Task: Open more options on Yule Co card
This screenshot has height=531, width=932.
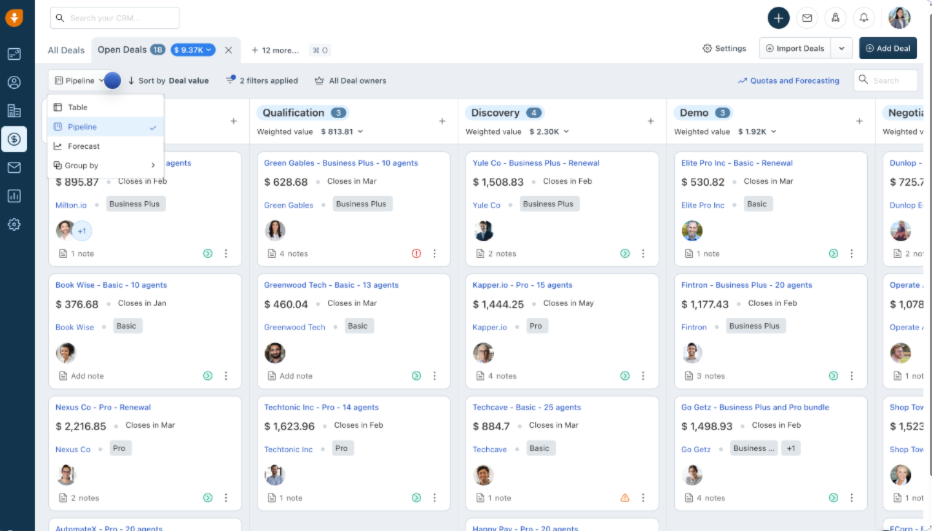Action: (643, 253)
